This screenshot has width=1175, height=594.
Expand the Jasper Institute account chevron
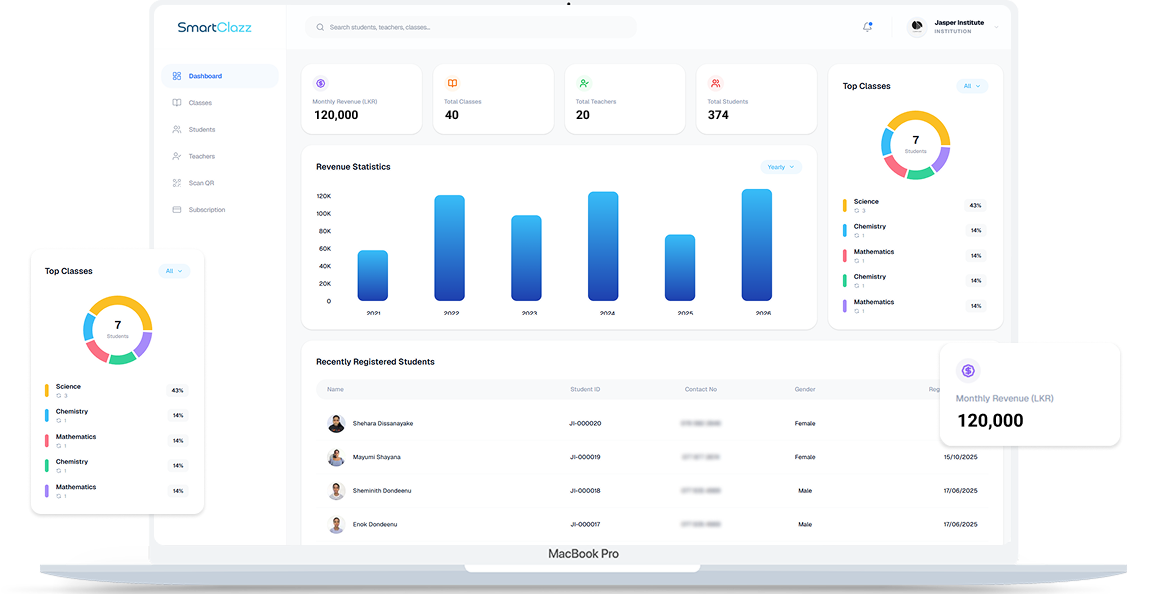click(x=996, y=27)
